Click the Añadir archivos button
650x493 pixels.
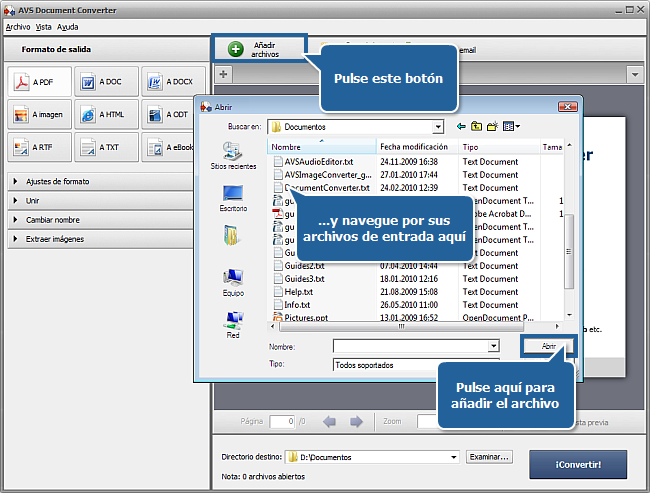click(x=260, y=49)
